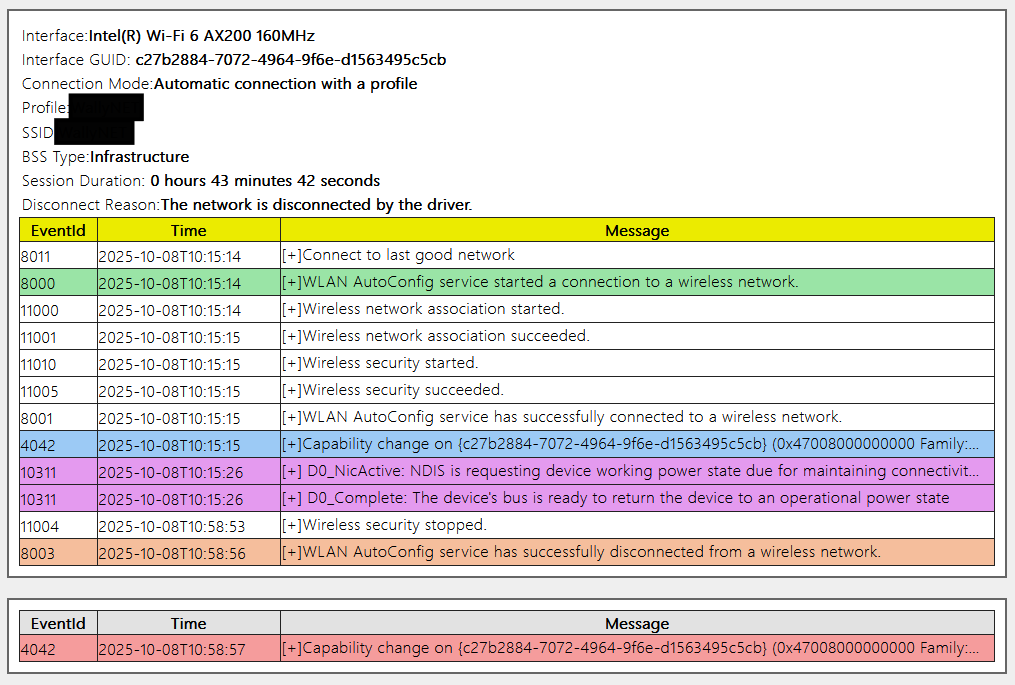Viewport: 1015px width, 685px height.
Task: Click Intel(R) Wi-Fi 6 AX200 160MHz interface name
Action: tap(201, 36)
